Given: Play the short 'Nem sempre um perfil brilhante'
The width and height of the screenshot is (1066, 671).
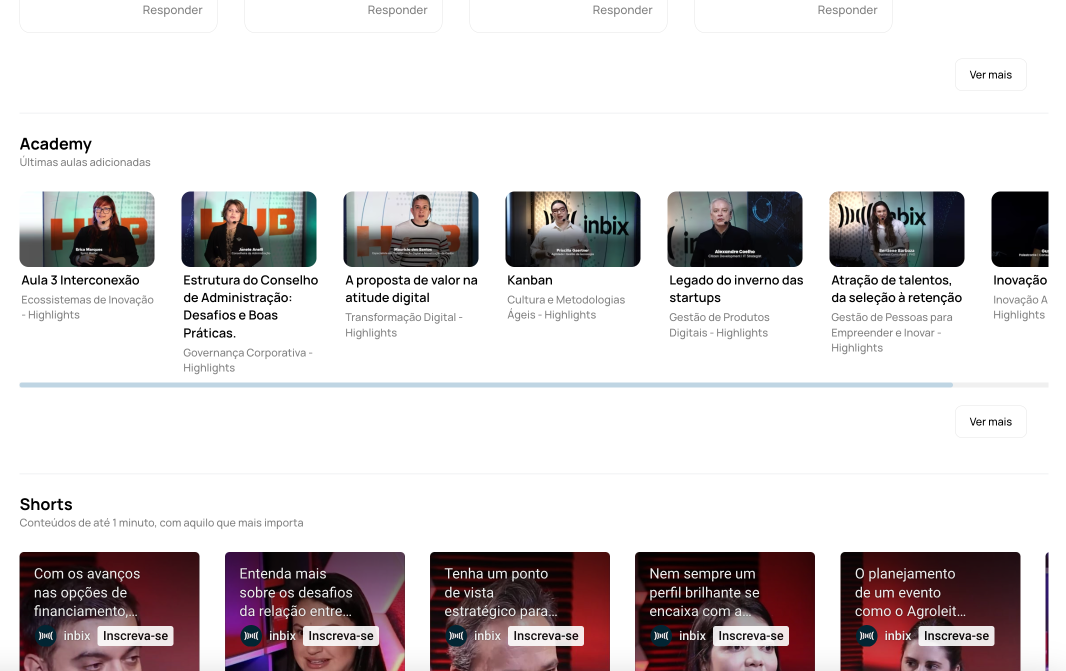Looking at the screenshot, I should pos(725,611).
